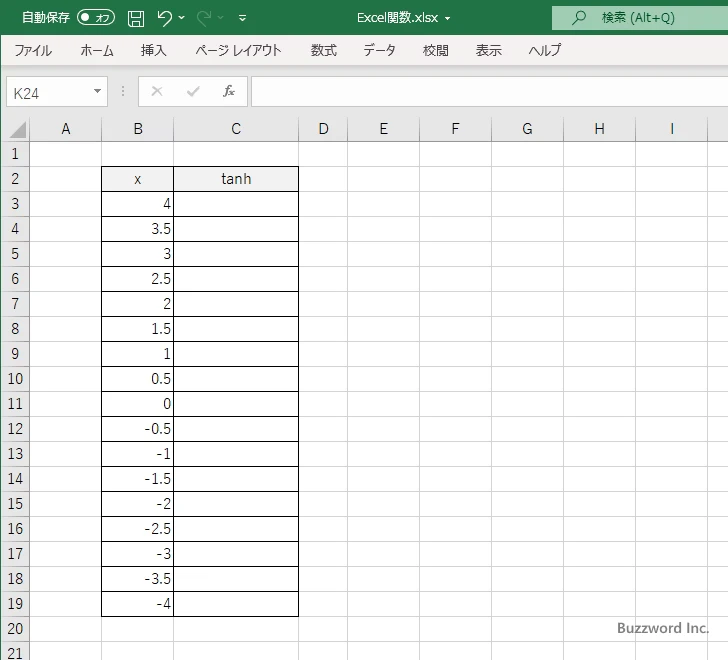Click the Cancel X icon in formula bar
This screenshot has width=728, height=660.
157,92
